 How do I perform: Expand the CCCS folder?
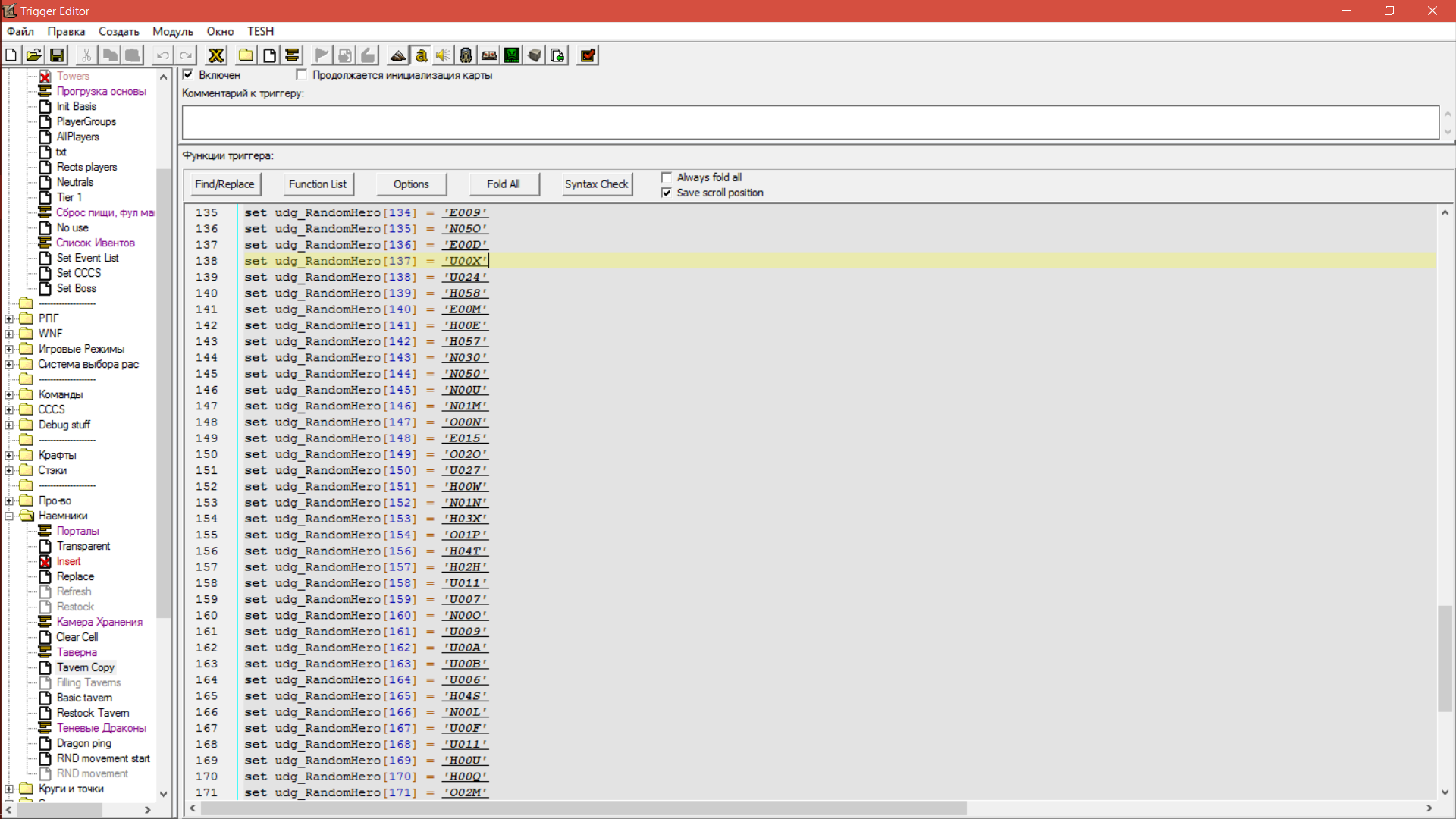coord(9,409)
